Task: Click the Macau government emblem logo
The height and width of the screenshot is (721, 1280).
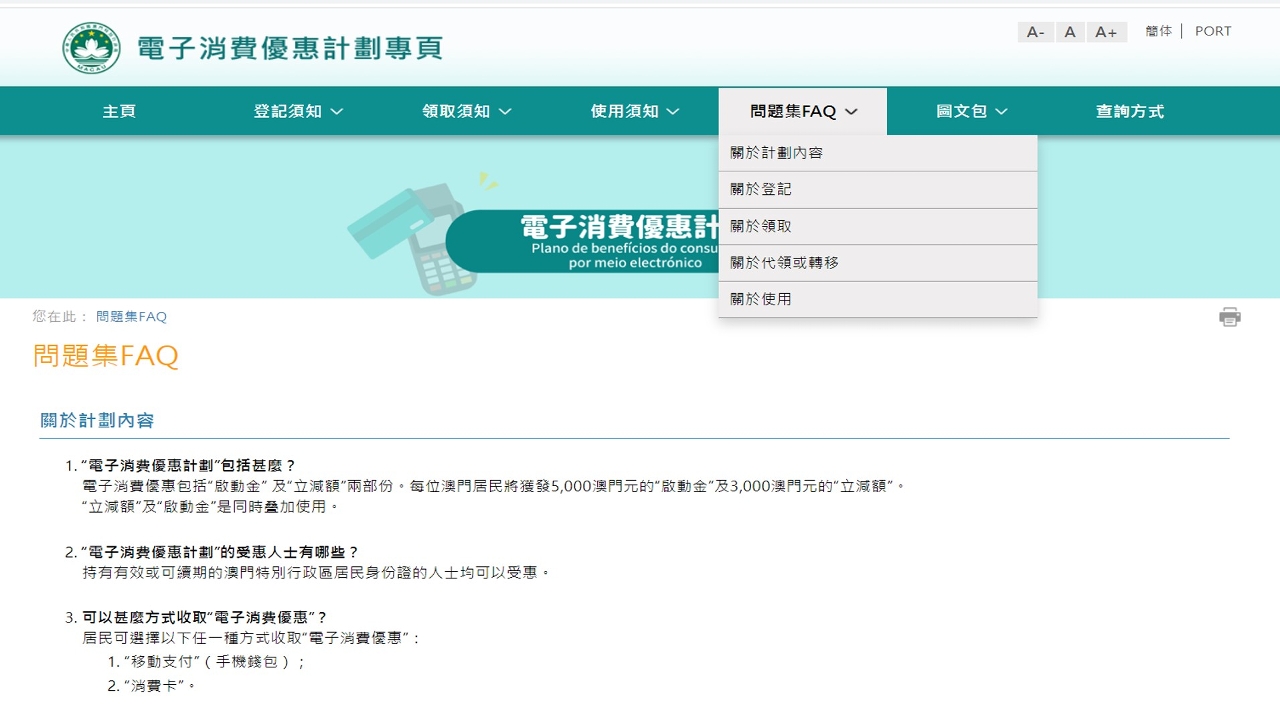Action: tap(91, 47)
